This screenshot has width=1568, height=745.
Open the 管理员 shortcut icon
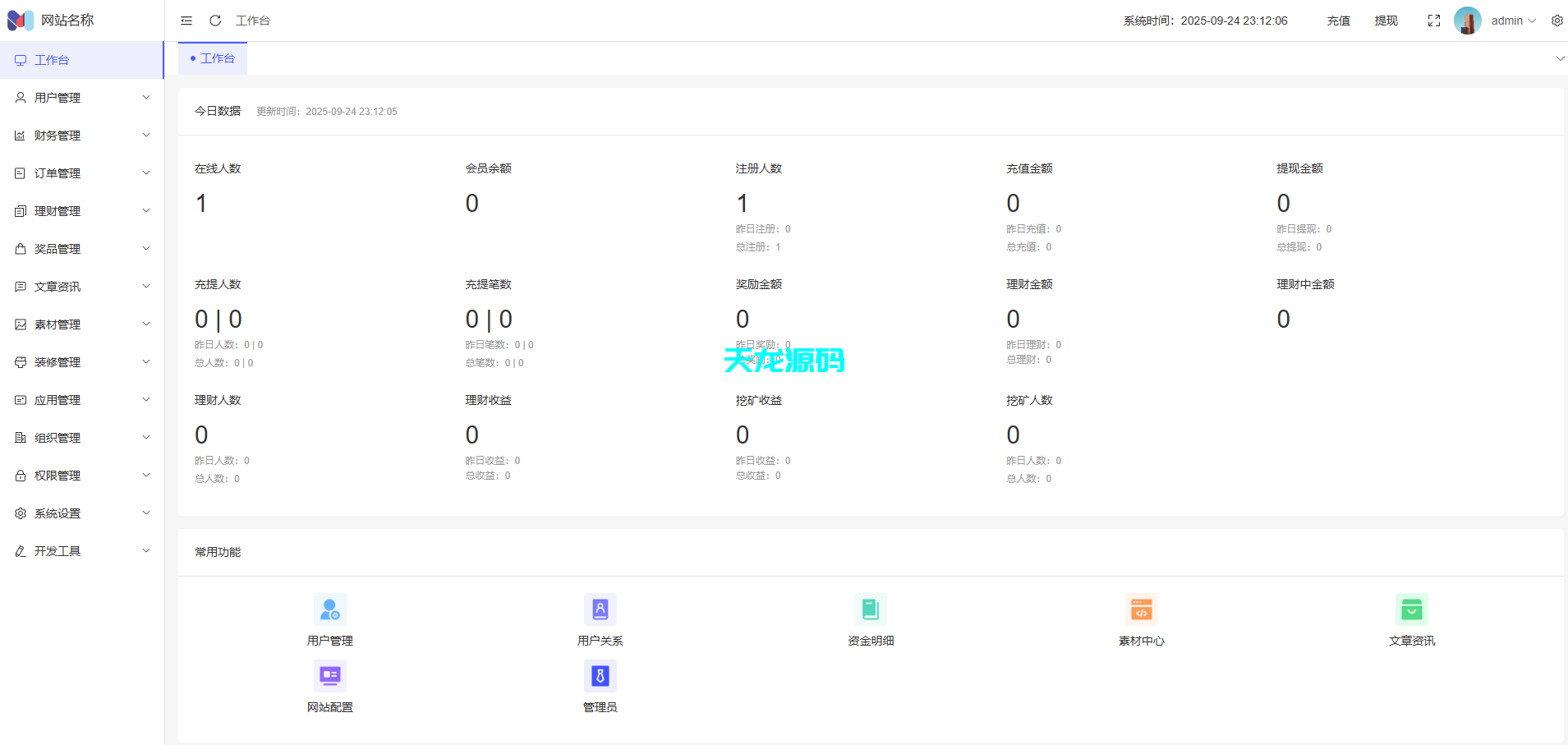click(x=600, y=674)
